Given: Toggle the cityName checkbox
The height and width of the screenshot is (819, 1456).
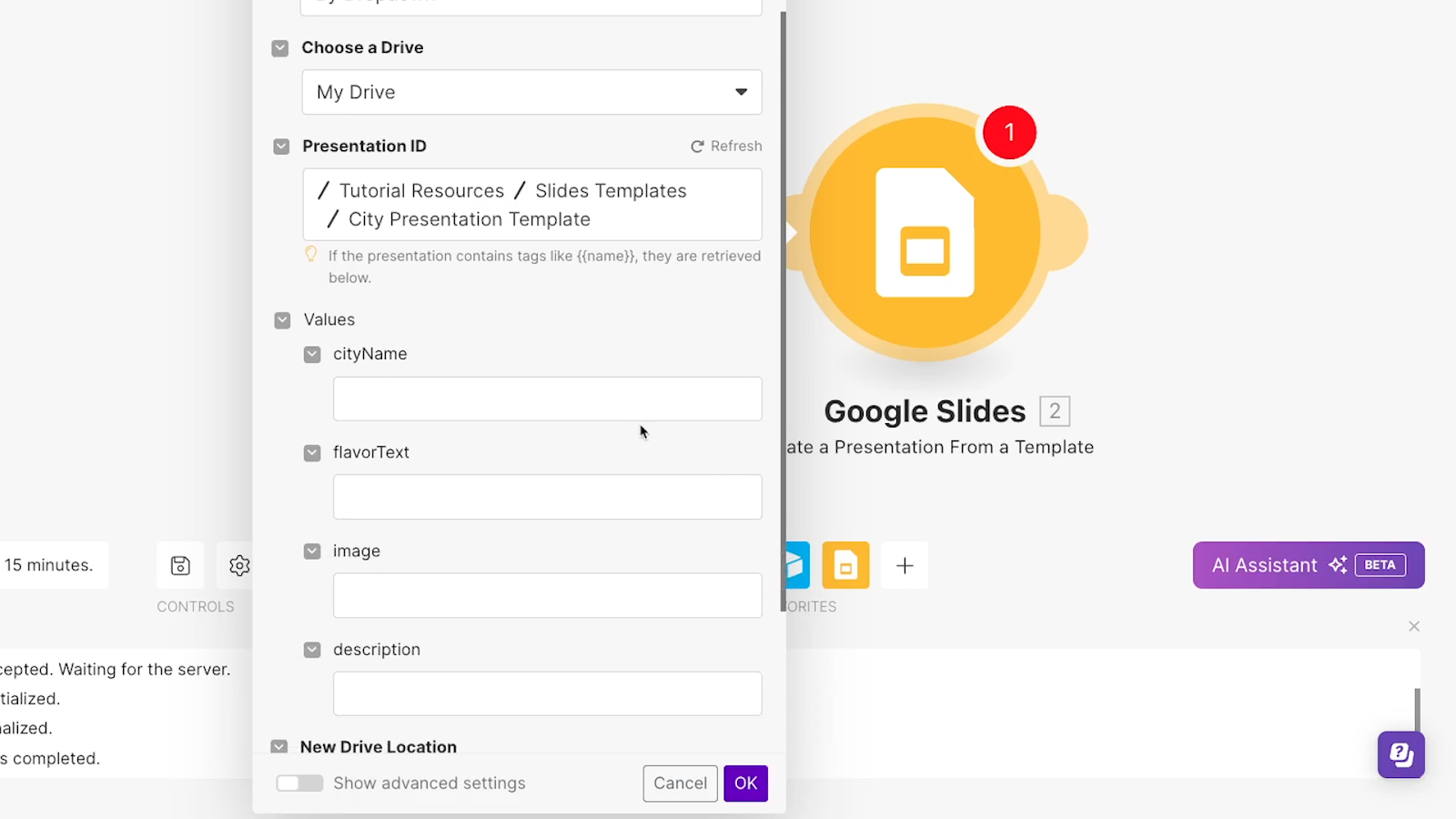Looking at the screenshot, I should [312, 354].
